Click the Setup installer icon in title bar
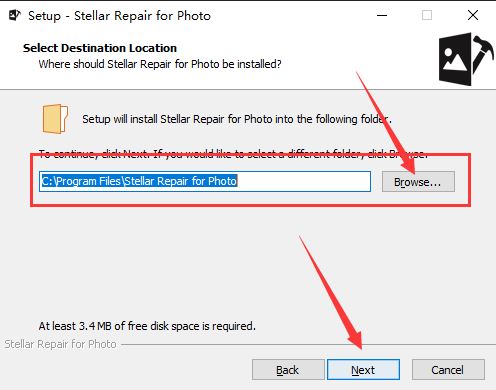The image size is (496, 390). (15, 15)
